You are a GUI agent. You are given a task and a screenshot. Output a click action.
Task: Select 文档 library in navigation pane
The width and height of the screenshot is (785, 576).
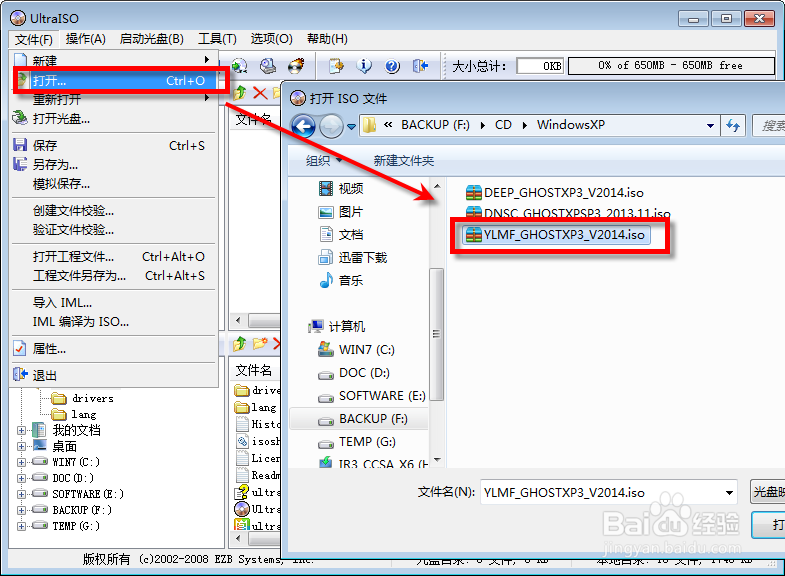pos(341,234)
